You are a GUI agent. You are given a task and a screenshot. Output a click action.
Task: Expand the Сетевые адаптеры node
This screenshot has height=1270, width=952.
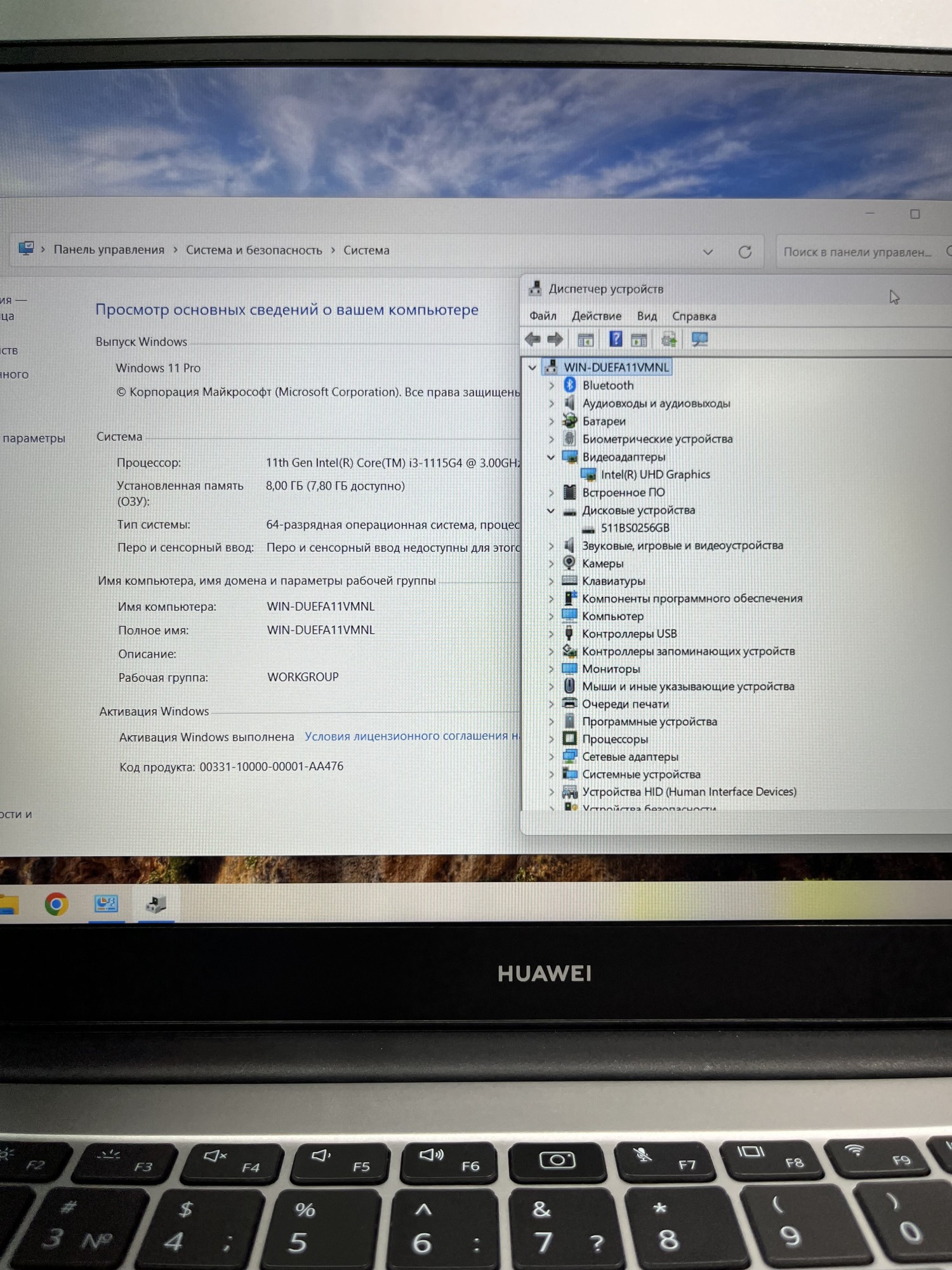(x=551, y=756)
